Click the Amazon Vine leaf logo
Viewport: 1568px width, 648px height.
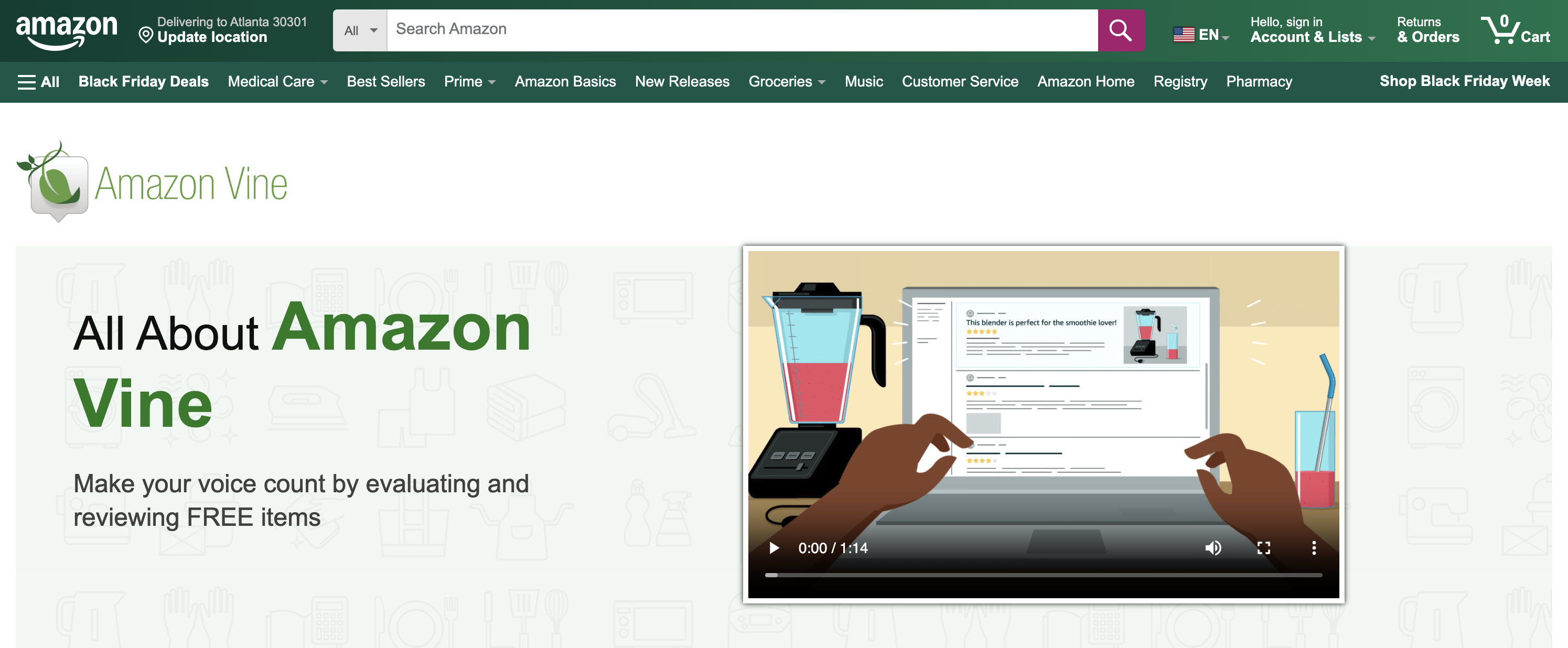point(53,182)
